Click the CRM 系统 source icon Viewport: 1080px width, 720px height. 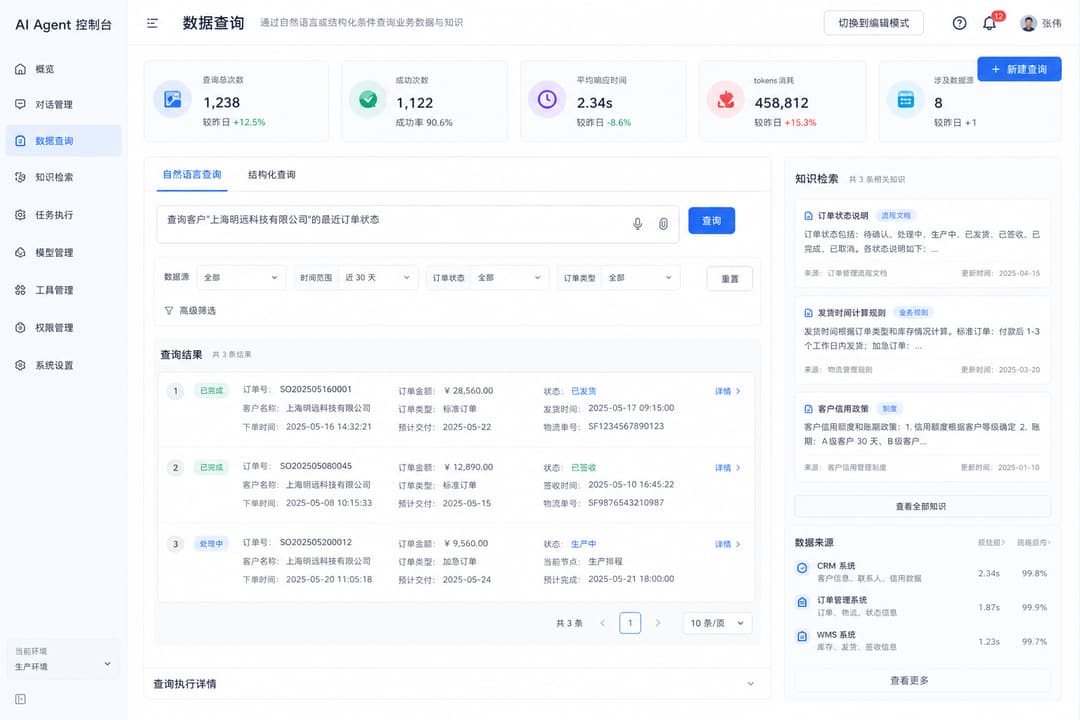tap(802, 568)
